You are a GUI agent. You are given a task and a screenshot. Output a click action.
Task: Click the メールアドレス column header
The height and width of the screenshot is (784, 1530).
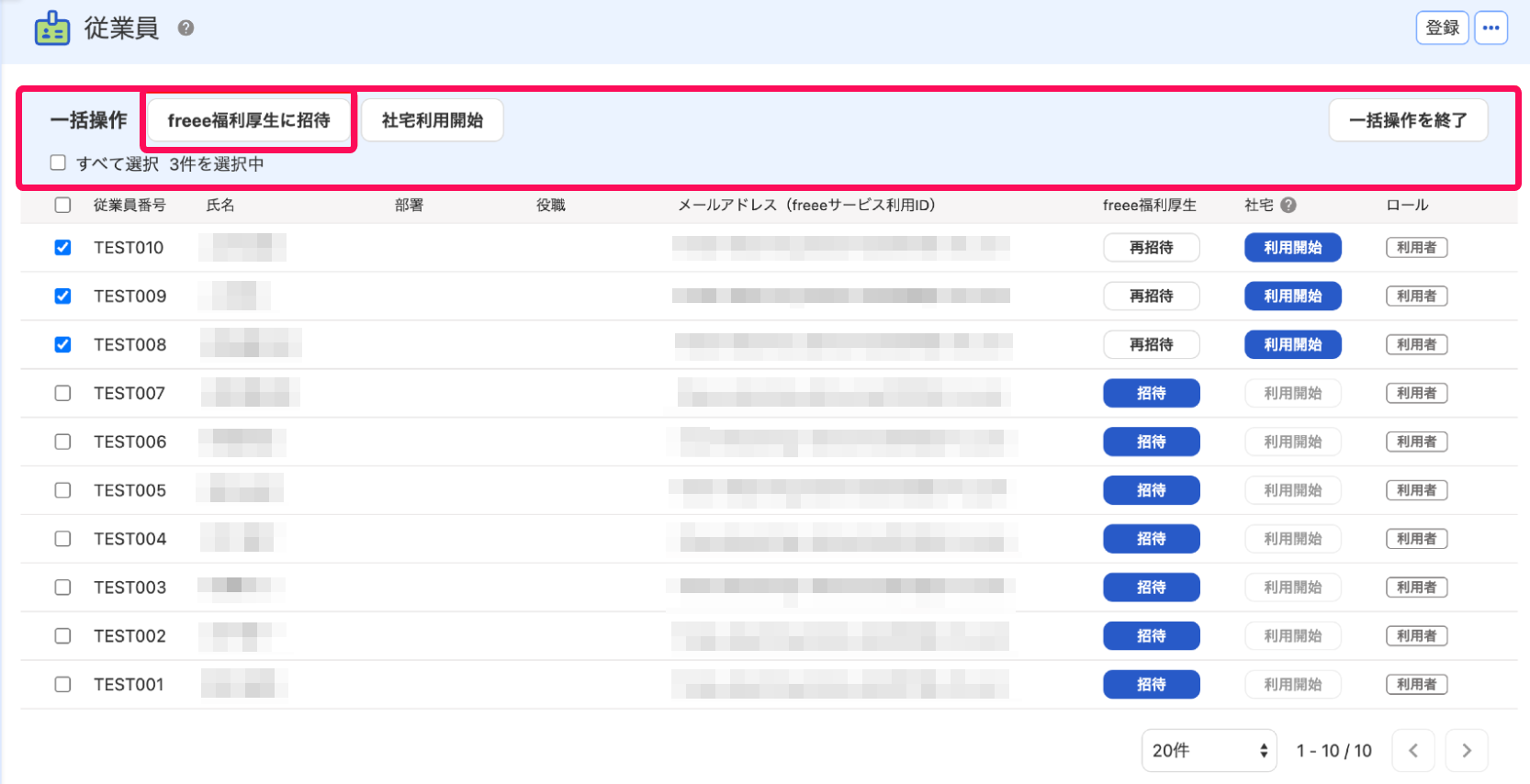click(806, 205)
